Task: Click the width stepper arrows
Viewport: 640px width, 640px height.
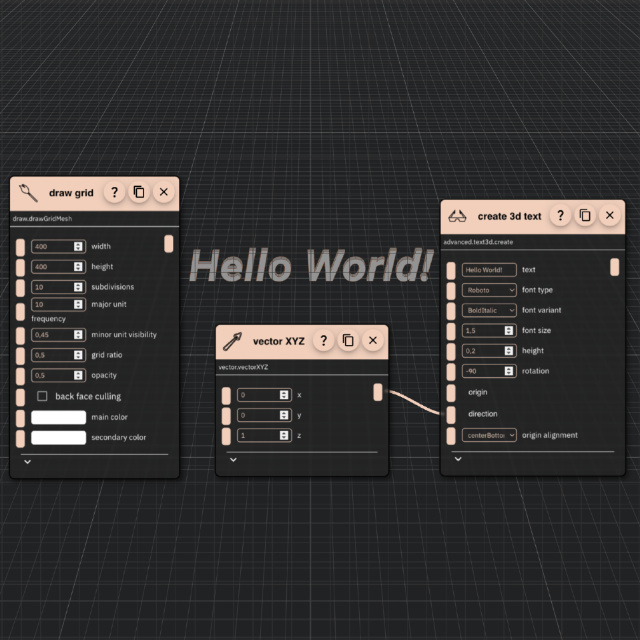Action: coord(78,246)
